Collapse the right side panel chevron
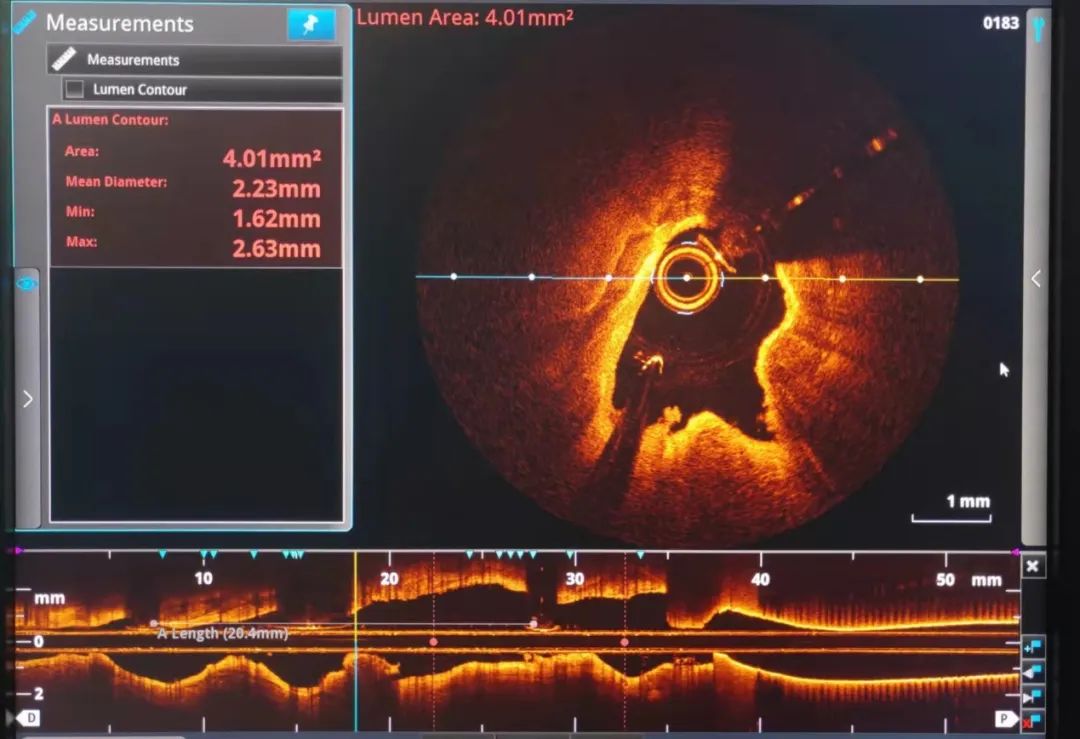Image resolution: width=1080 pixels, height=739 pixels. [1036, 279]
